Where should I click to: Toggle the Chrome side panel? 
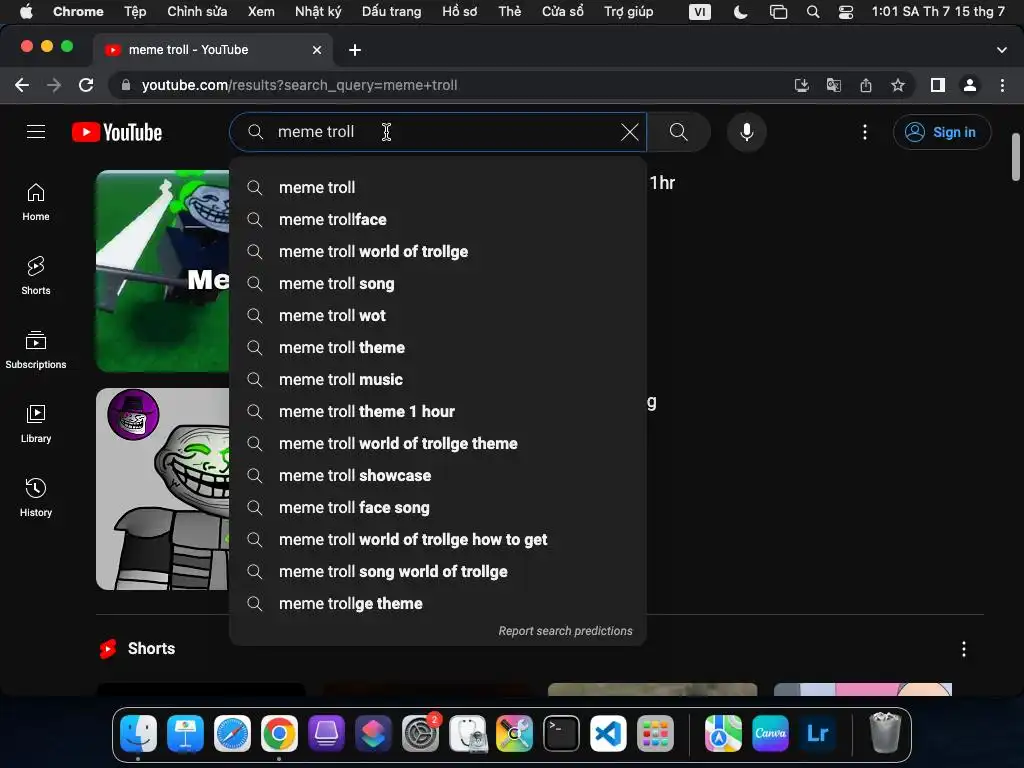[x=938, y=85]
